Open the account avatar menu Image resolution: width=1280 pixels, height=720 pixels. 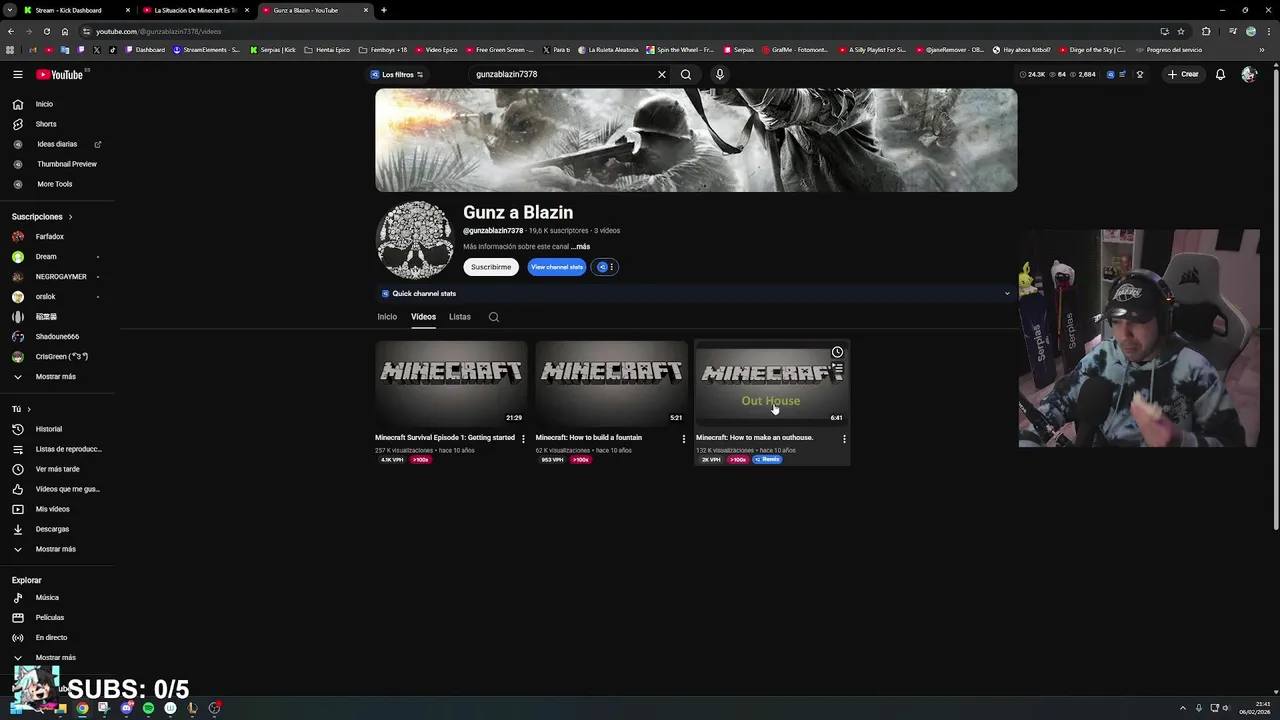[x=1248, y=74]
